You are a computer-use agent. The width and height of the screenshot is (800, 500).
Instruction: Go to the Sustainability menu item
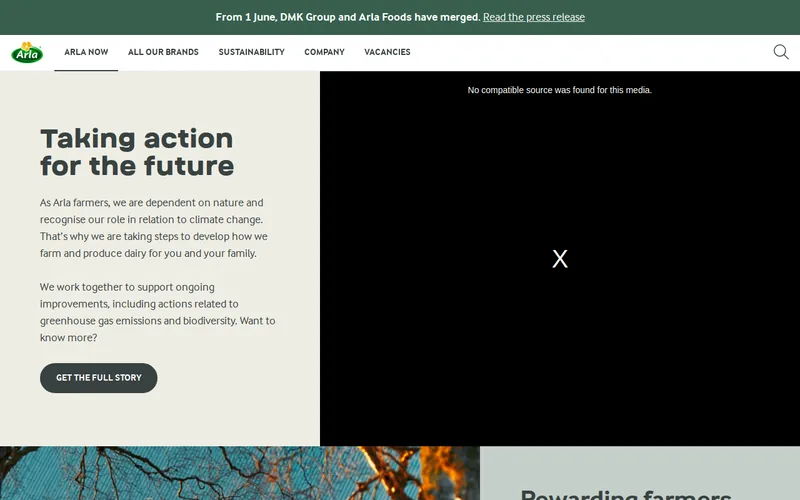pos(252,52)
